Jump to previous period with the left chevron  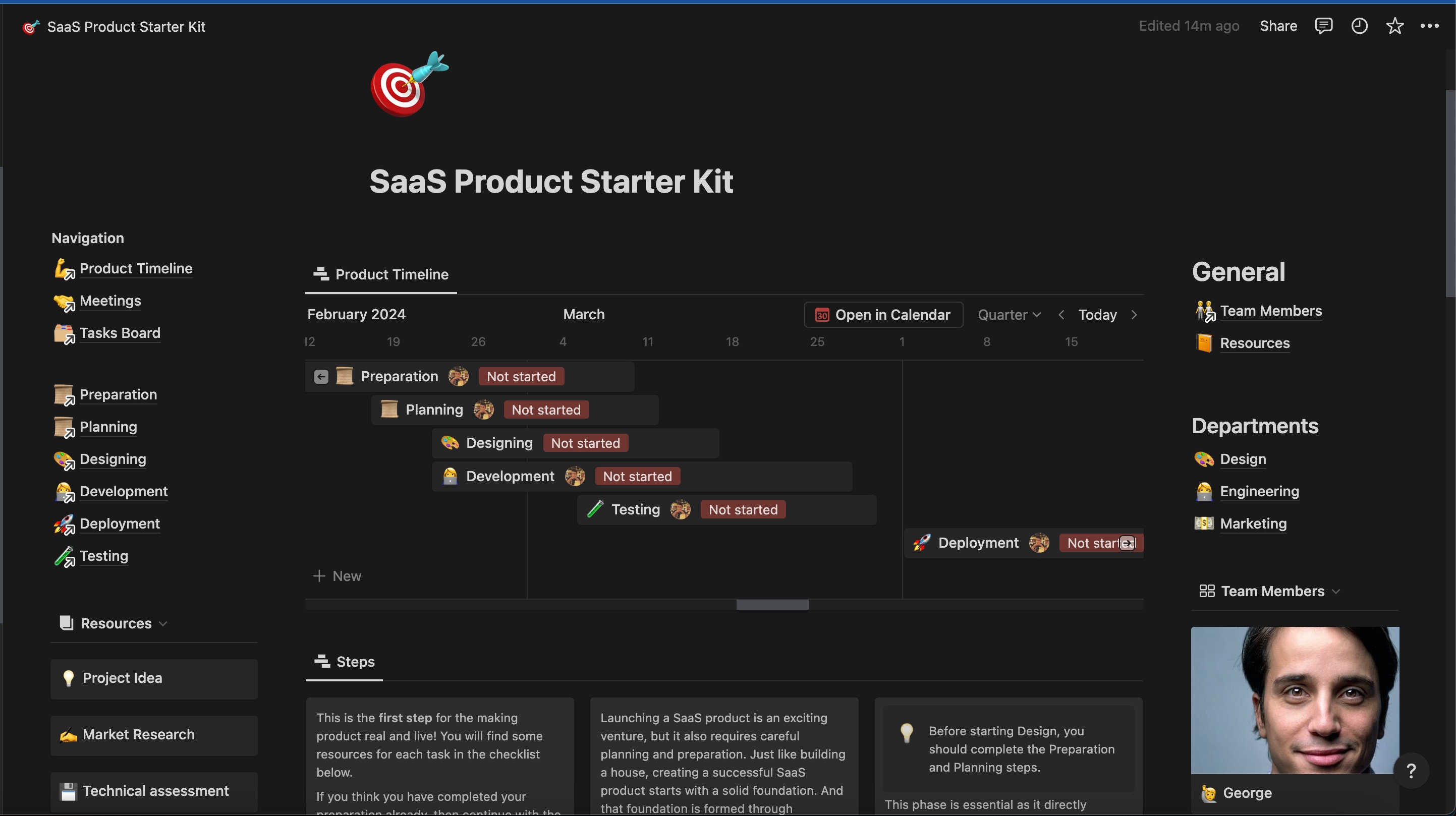point(1061,315)
